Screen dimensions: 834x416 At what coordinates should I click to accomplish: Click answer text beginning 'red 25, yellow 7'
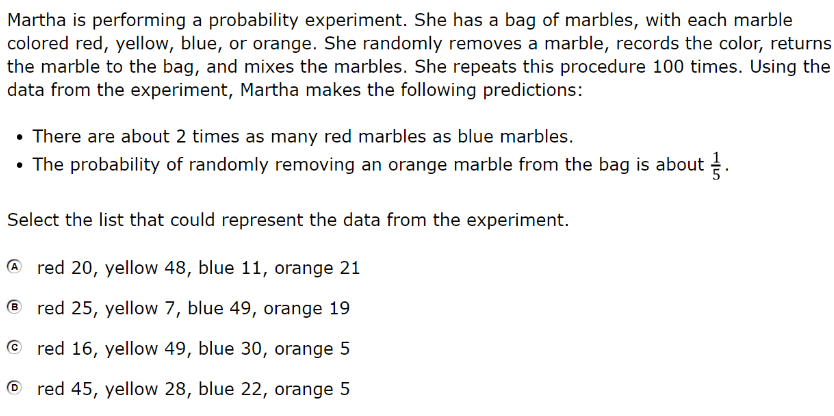coord(193,308)
